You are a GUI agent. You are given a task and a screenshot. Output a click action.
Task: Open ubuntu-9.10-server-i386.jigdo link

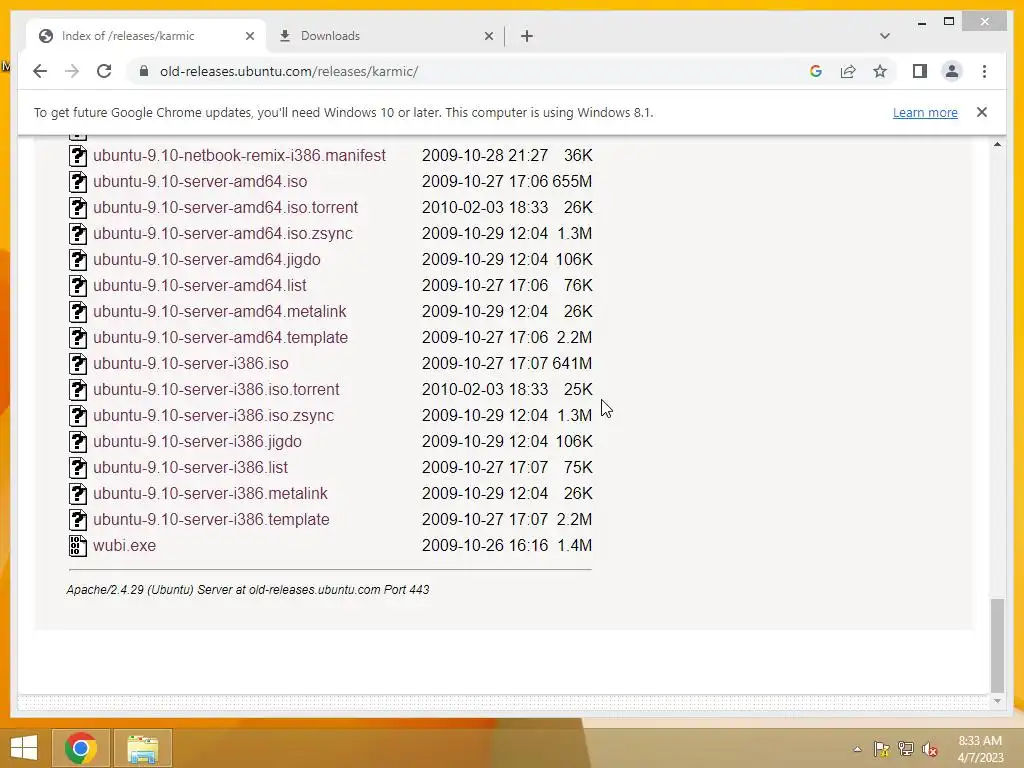(197, 441)
